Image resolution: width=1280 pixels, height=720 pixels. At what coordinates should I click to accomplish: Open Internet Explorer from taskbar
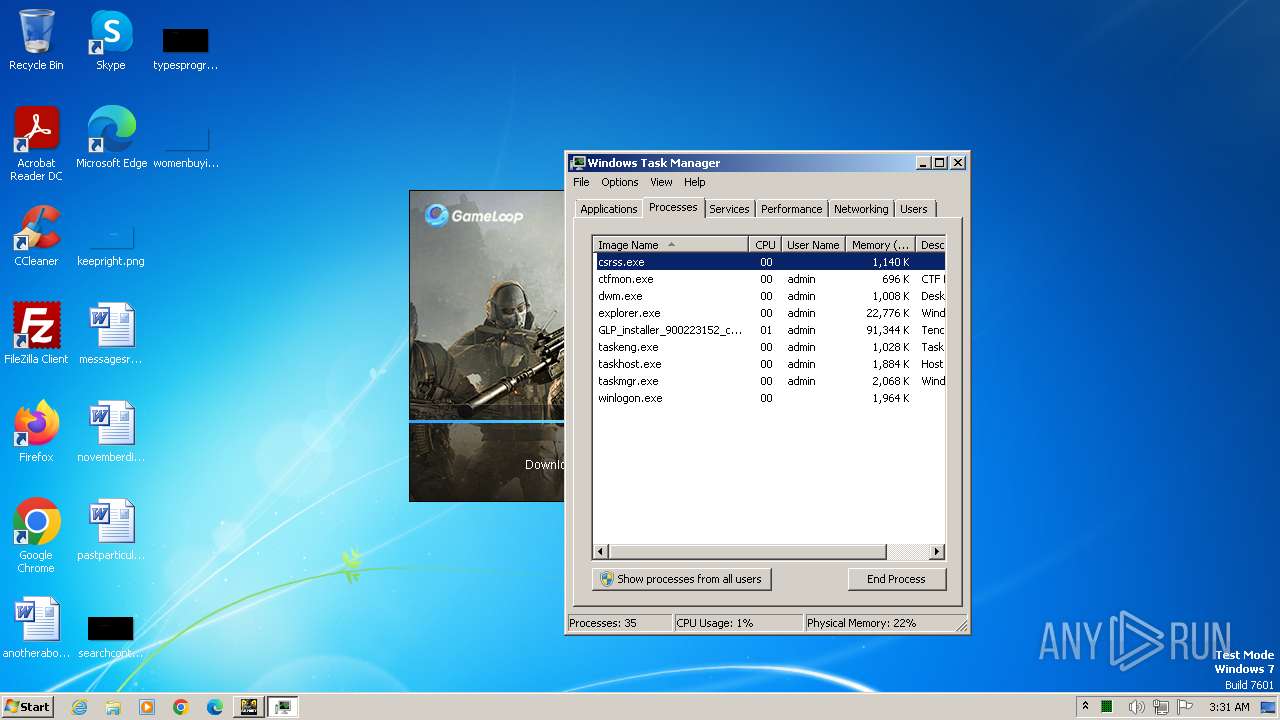[79, 707]
